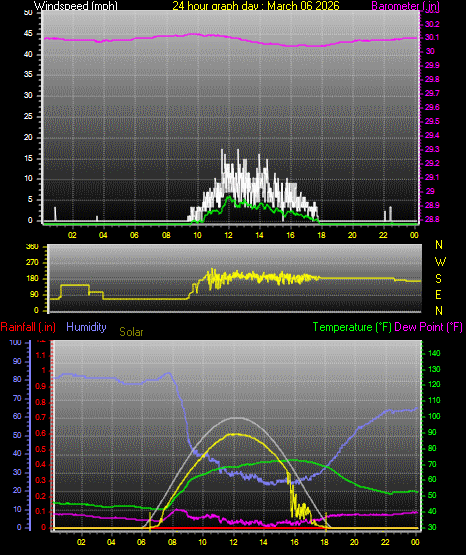This screenshot has height=555, width=466.
Task: Click the 0.7 rainfall scale value
Action: (41, 418)
